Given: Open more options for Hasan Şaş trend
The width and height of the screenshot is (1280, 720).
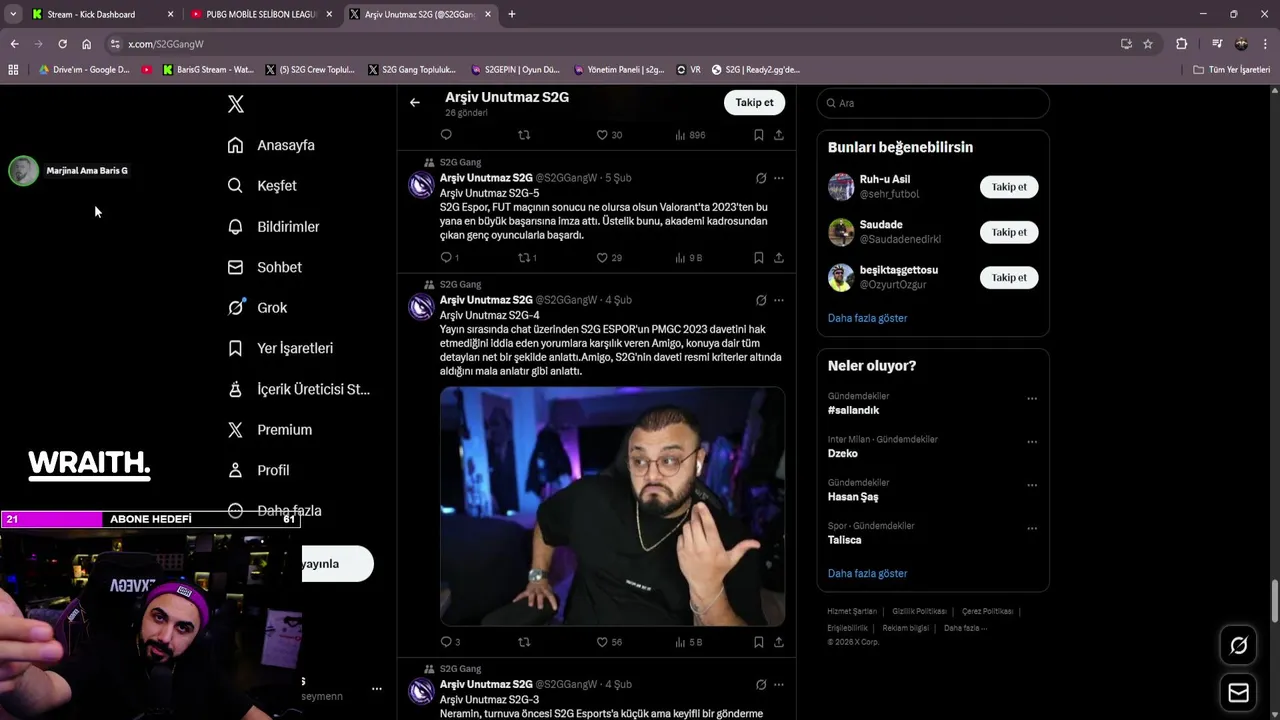Looking at the screenshot, I should point(1032,485).
